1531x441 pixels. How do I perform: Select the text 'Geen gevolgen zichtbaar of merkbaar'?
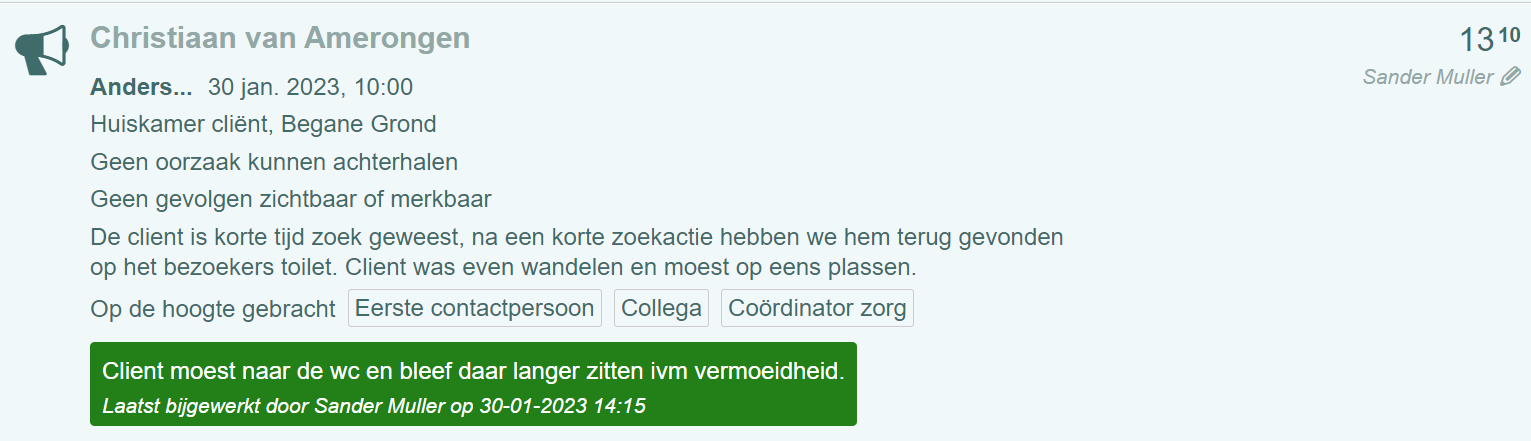tap(291, 199)
